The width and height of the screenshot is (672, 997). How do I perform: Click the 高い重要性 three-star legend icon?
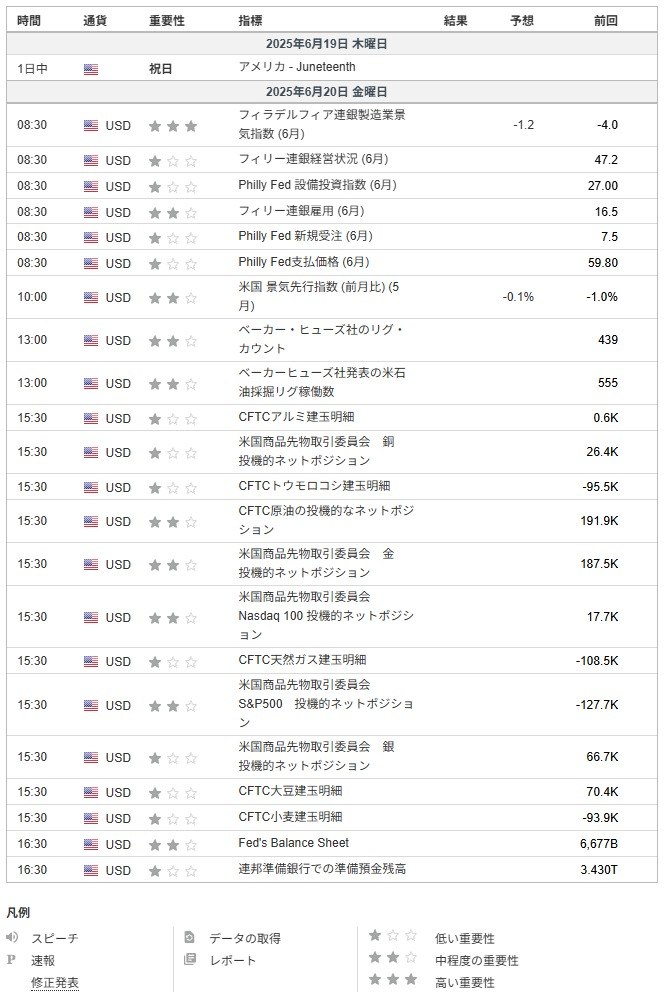tap(393, 979)
